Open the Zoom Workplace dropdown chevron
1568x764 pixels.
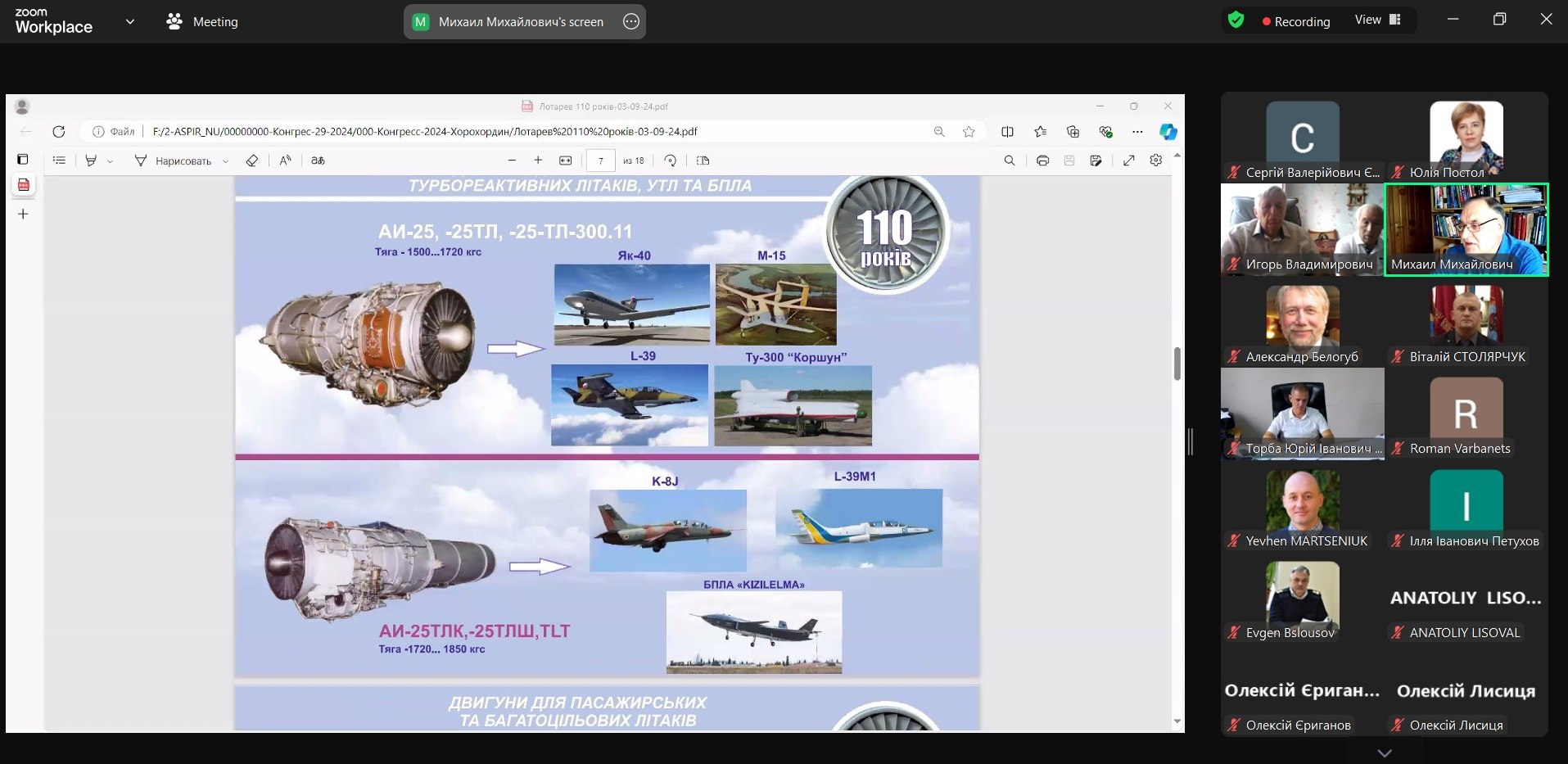click(129, 21)
